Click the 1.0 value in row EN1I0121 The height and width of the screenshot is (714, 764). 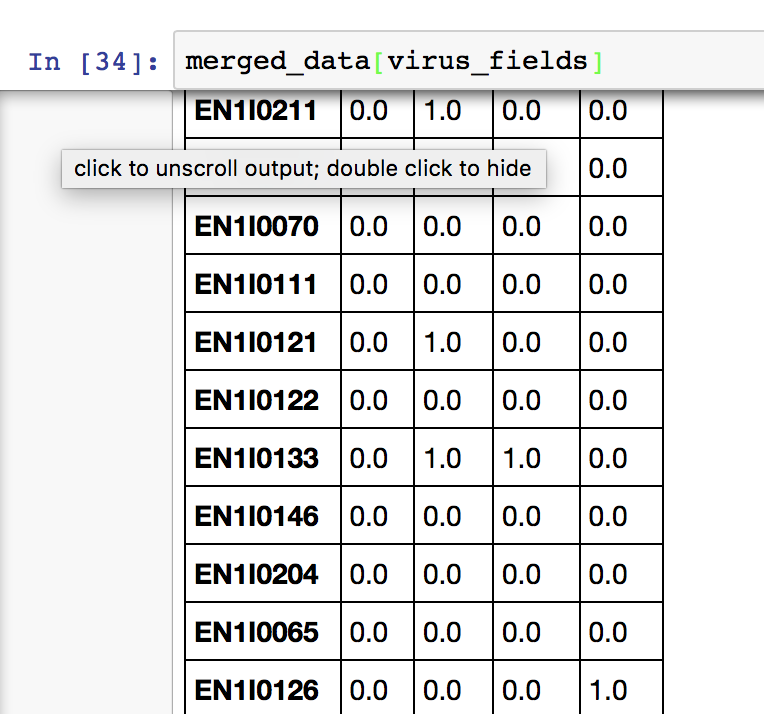[x=442, y=342]
